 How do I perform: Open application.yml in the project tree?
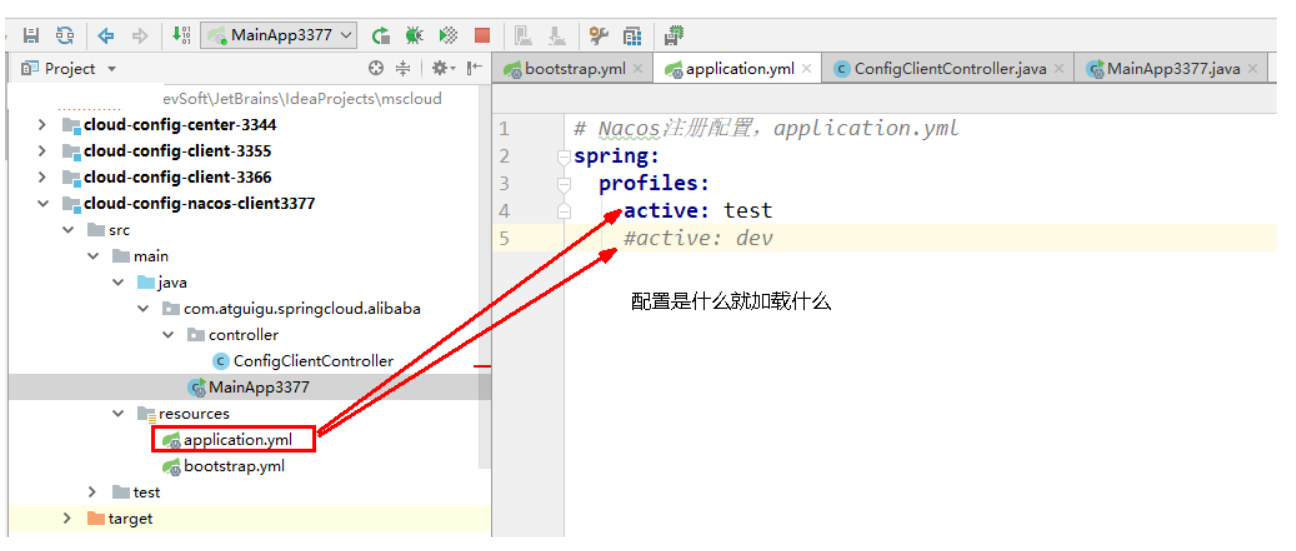(237, 439)
